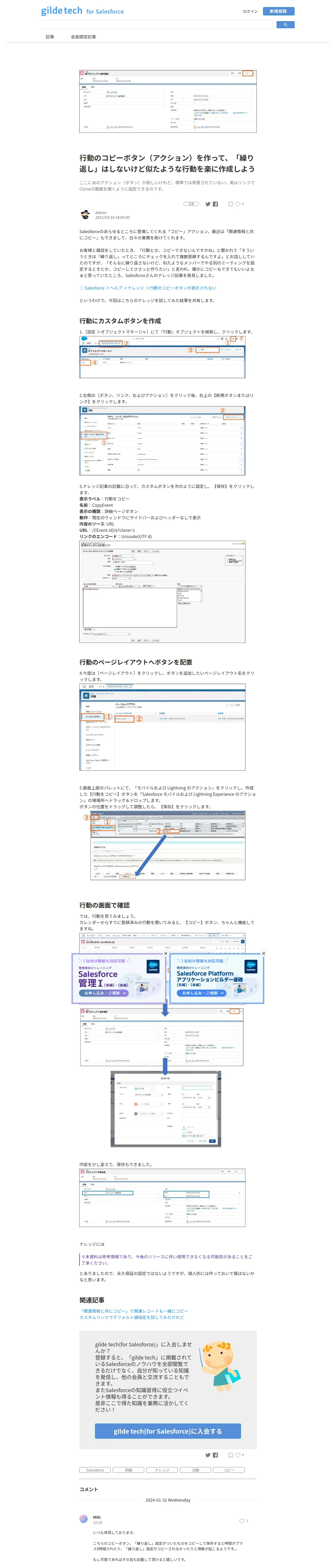This screenshot has height=1568, width=336.
Task: Open the event record detail screenshot
Action: coord(162,1037)
